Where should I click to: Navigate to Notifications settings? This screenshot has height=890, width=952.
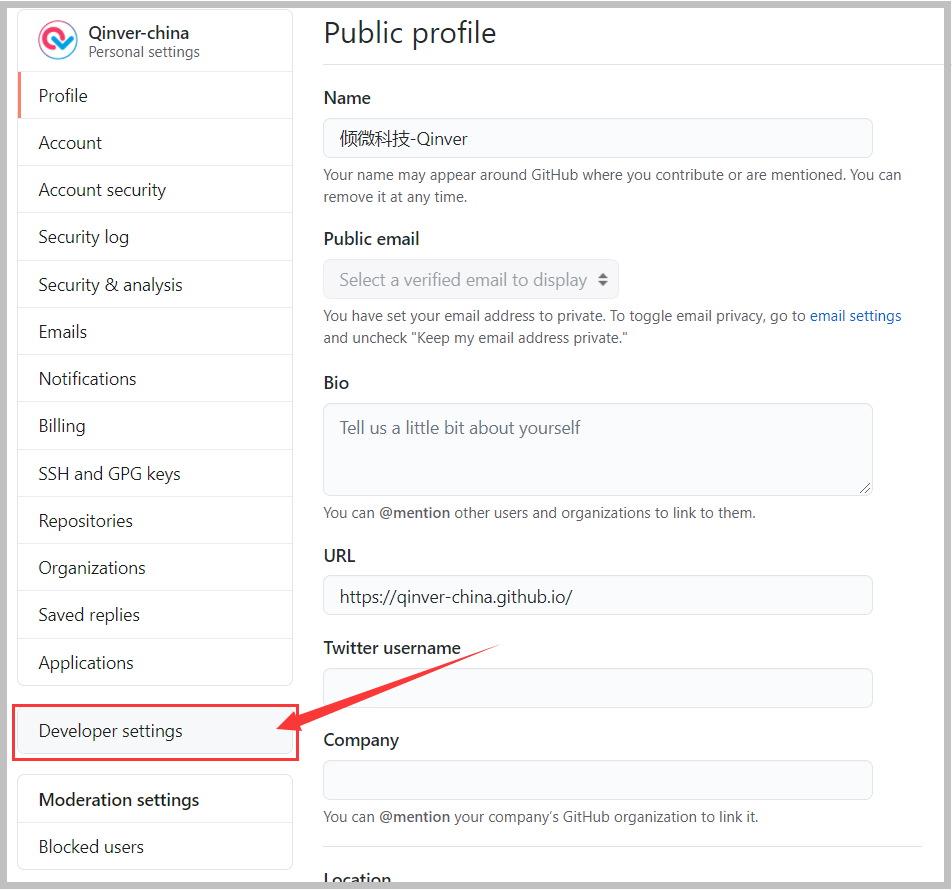pyautogui.click(x=87, y=379)
